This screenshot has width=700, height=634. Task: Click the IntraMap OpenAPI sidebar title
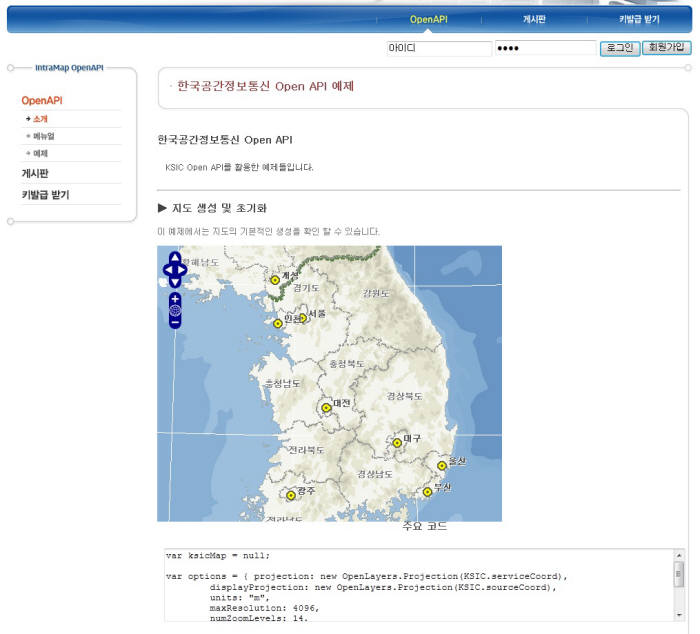point(69,68)
